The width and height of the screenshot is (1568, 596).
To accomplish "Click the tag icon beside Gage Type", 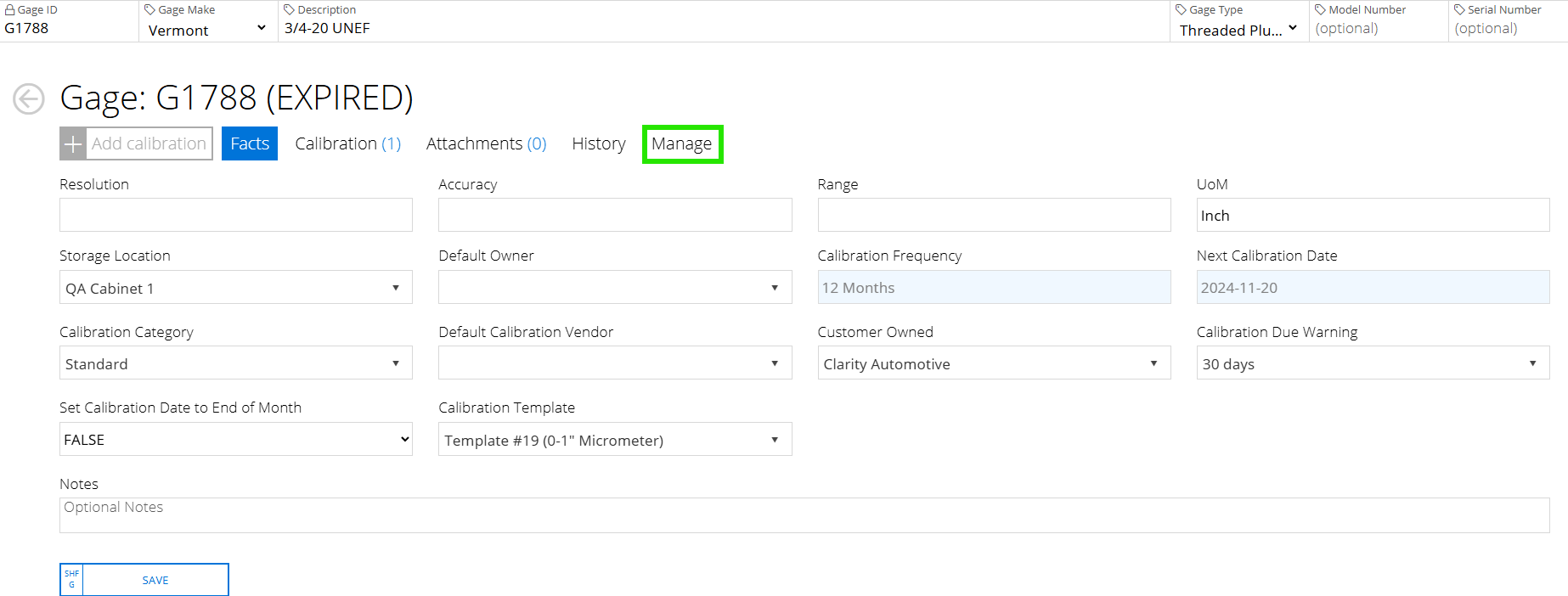I will [1181, 9].
